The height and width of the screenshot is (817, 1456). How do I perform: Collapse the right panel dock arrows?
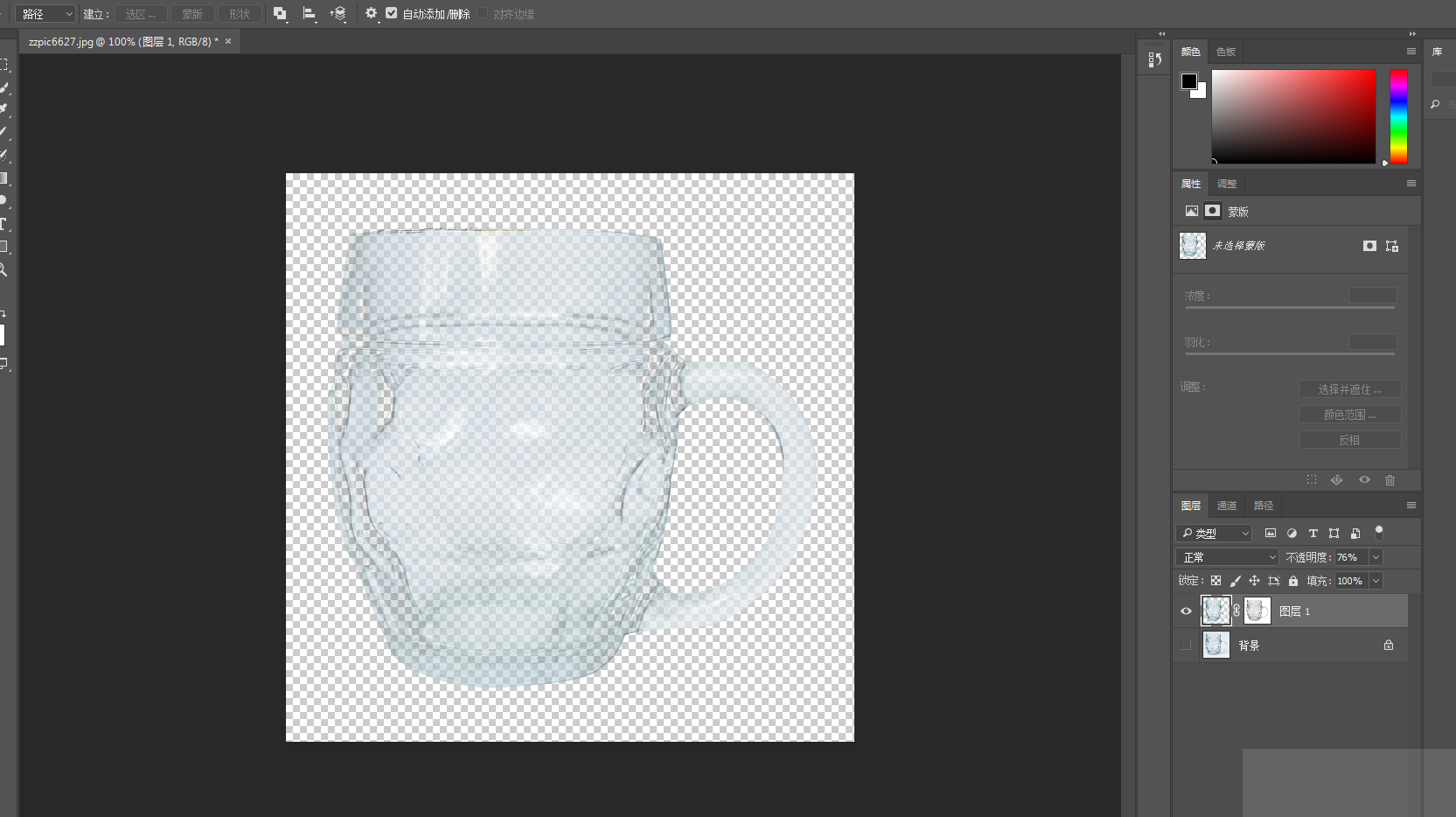pos(1412,34)
